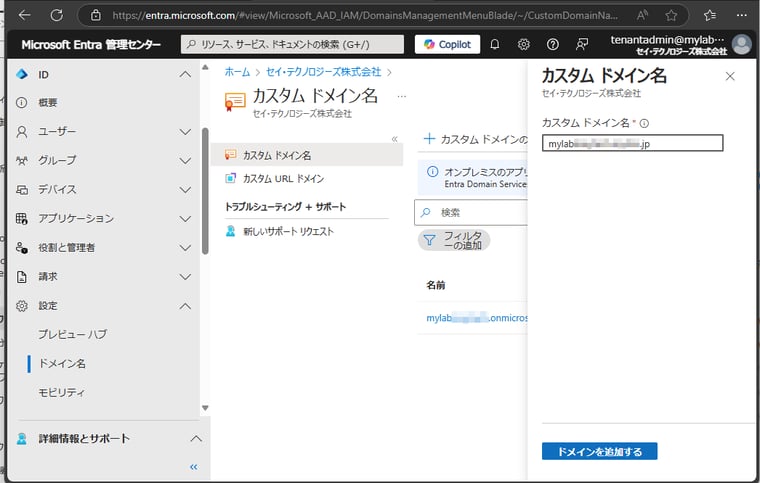Image resolution: width=760 pixels, height=483 pixels.
Task: Open the browser settings and more menu
Action: pos(742,16)
